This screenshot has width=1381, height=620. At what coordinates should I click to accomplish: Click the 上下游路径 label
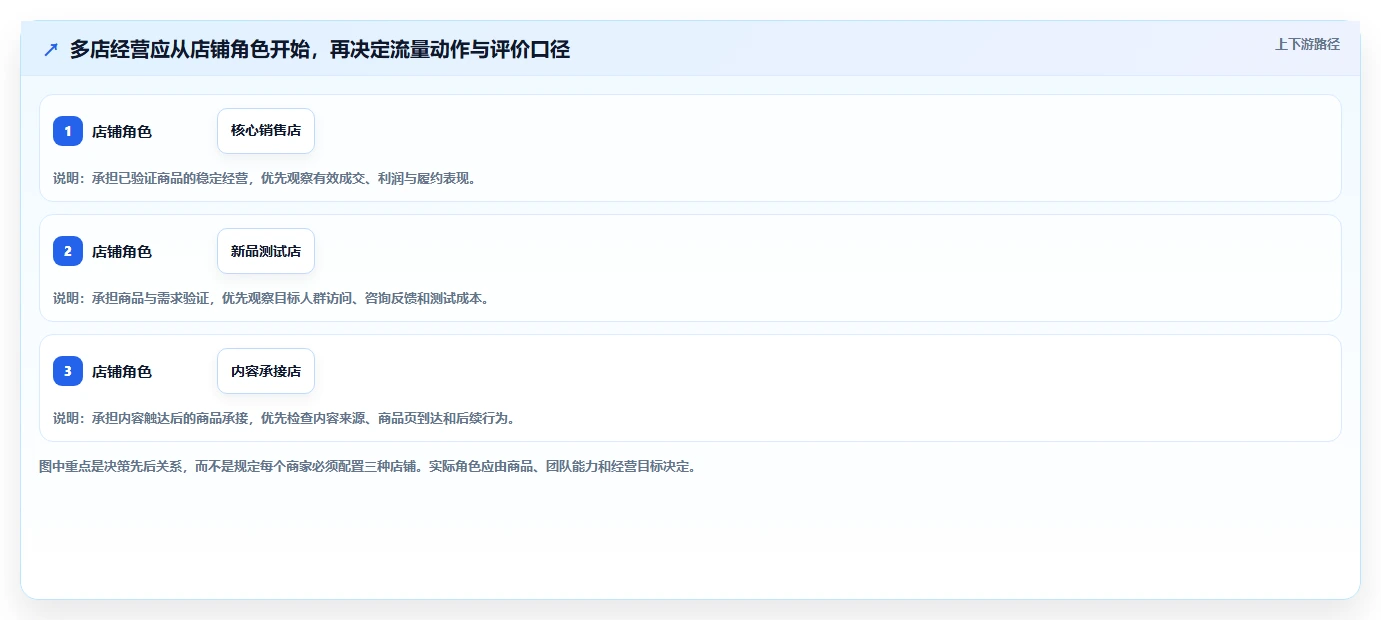tap(1307, 44)
